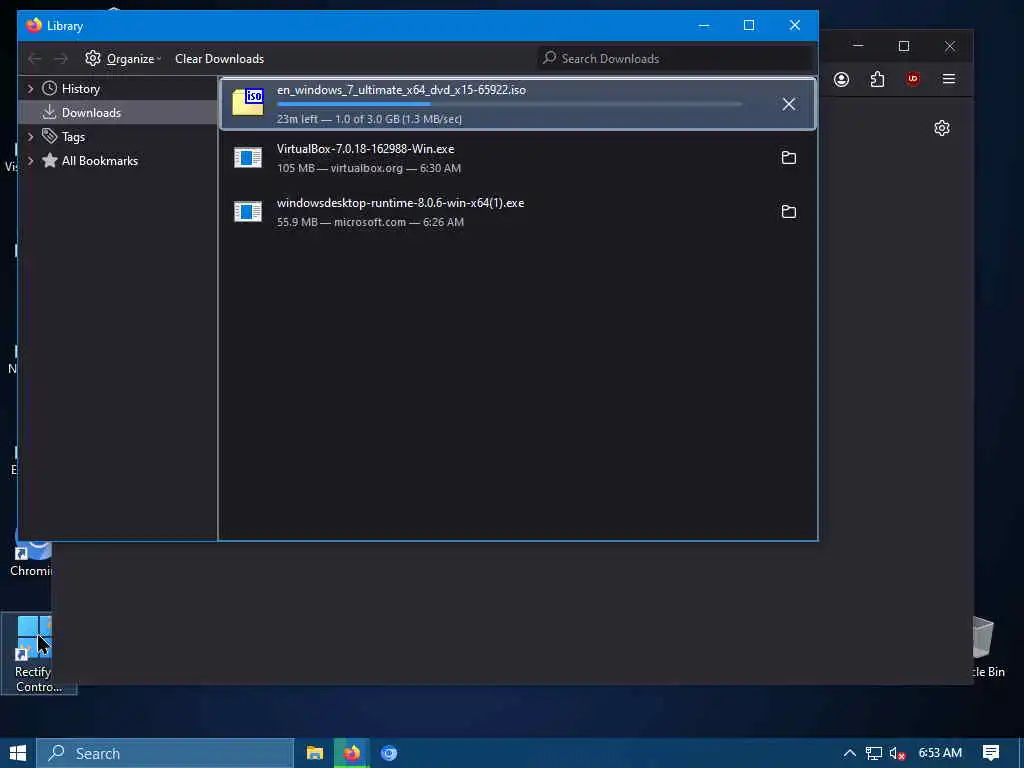Minimize the Firefox browser window behind
Viewport: 1024px width, 768px height.
coord(858,46)
